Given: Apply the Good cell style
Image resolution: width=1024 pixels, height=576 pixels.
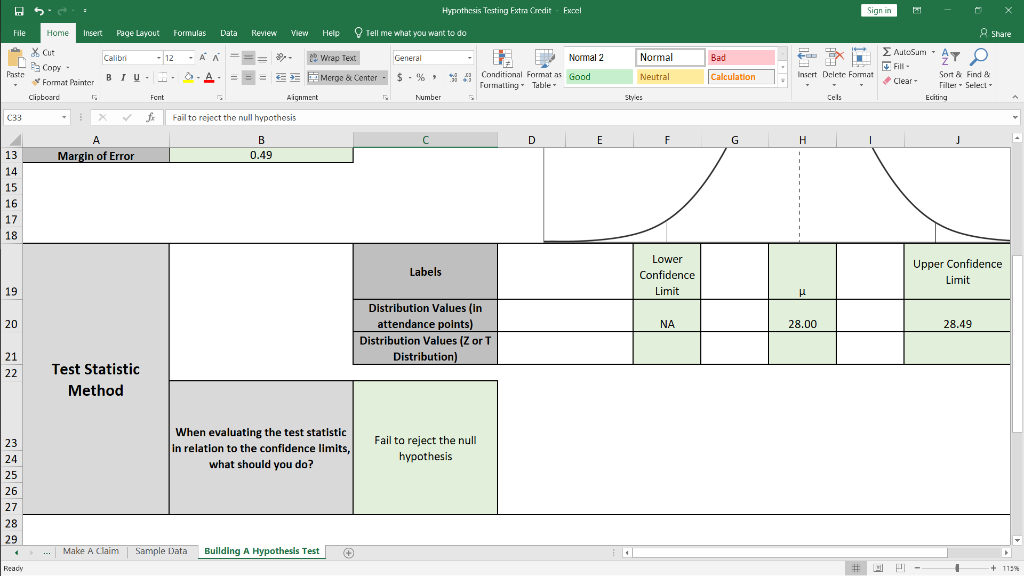Looking at the screenshot, I should click(x=599, y=77).
